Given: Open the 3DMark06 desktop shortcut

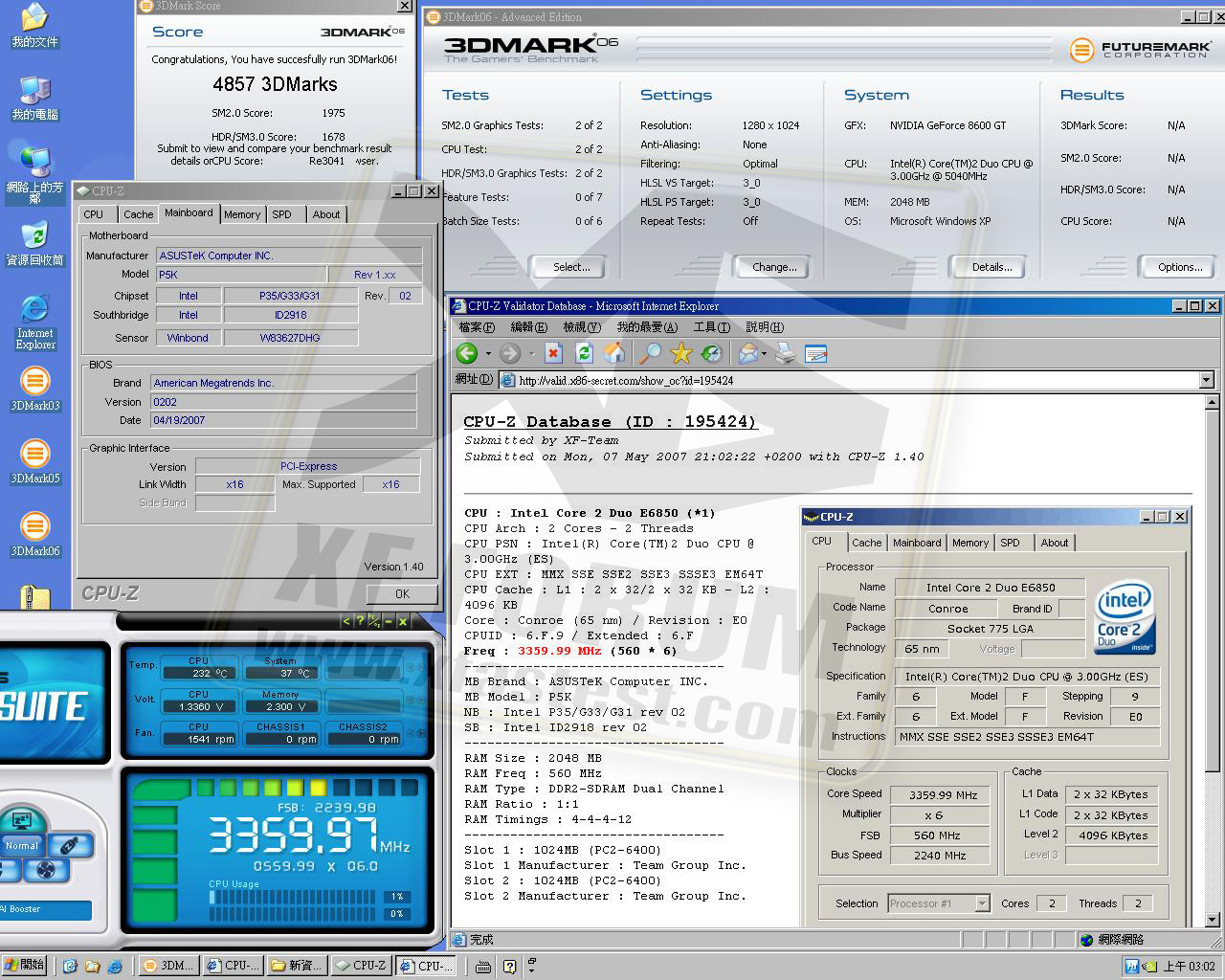Looking at the screenshot, I should pyautogui.click(x=34, y=532).
